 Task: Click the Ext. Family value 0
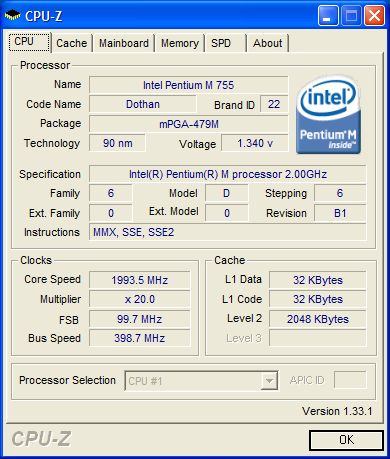pyautogui.click(x=111, y=213)
